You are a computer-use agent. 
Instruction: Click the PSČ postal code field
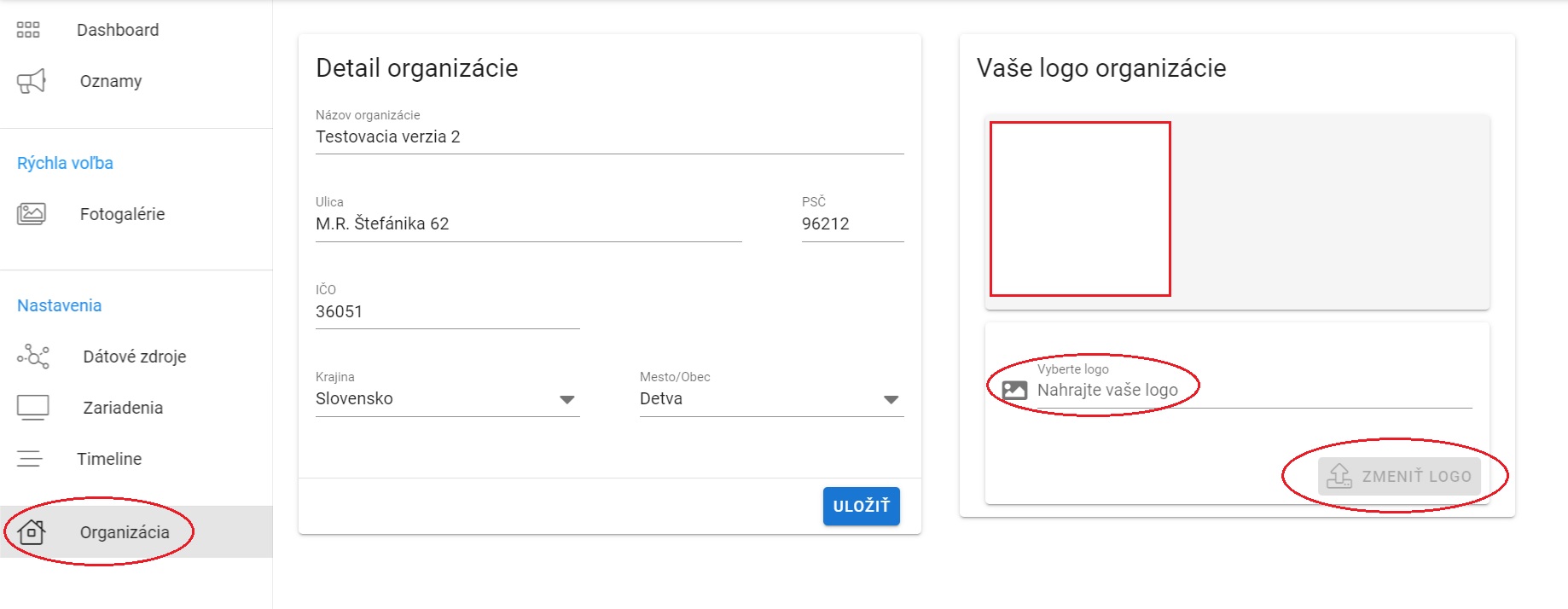click(851, 224)
